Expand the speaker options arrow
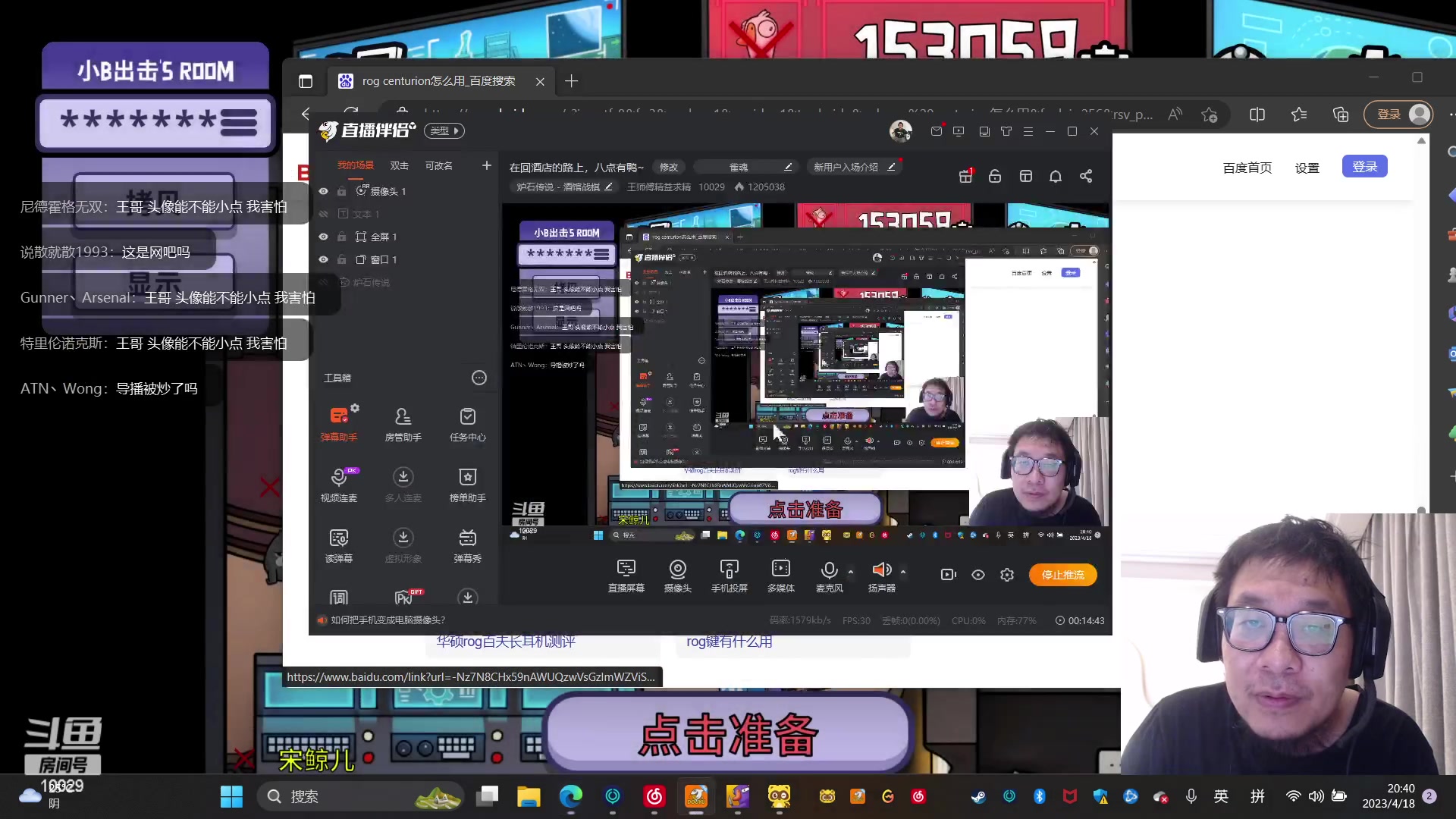The height and width of the screenshot is (819, 1456). click(902, 572)
